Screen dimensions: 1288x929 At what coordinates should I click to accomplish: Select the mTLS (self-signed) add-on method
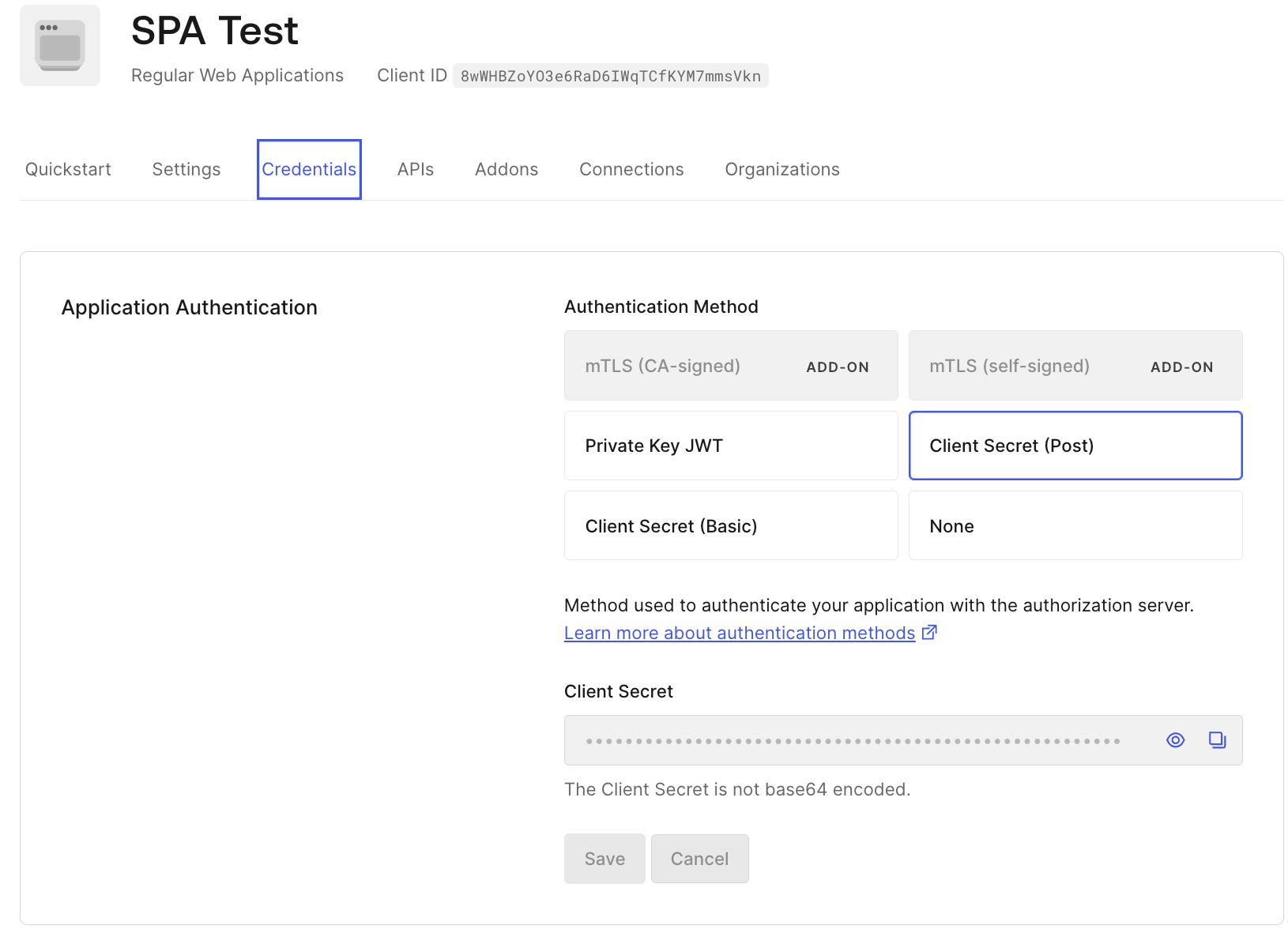pyautogui.click(x=1075, y=365)
